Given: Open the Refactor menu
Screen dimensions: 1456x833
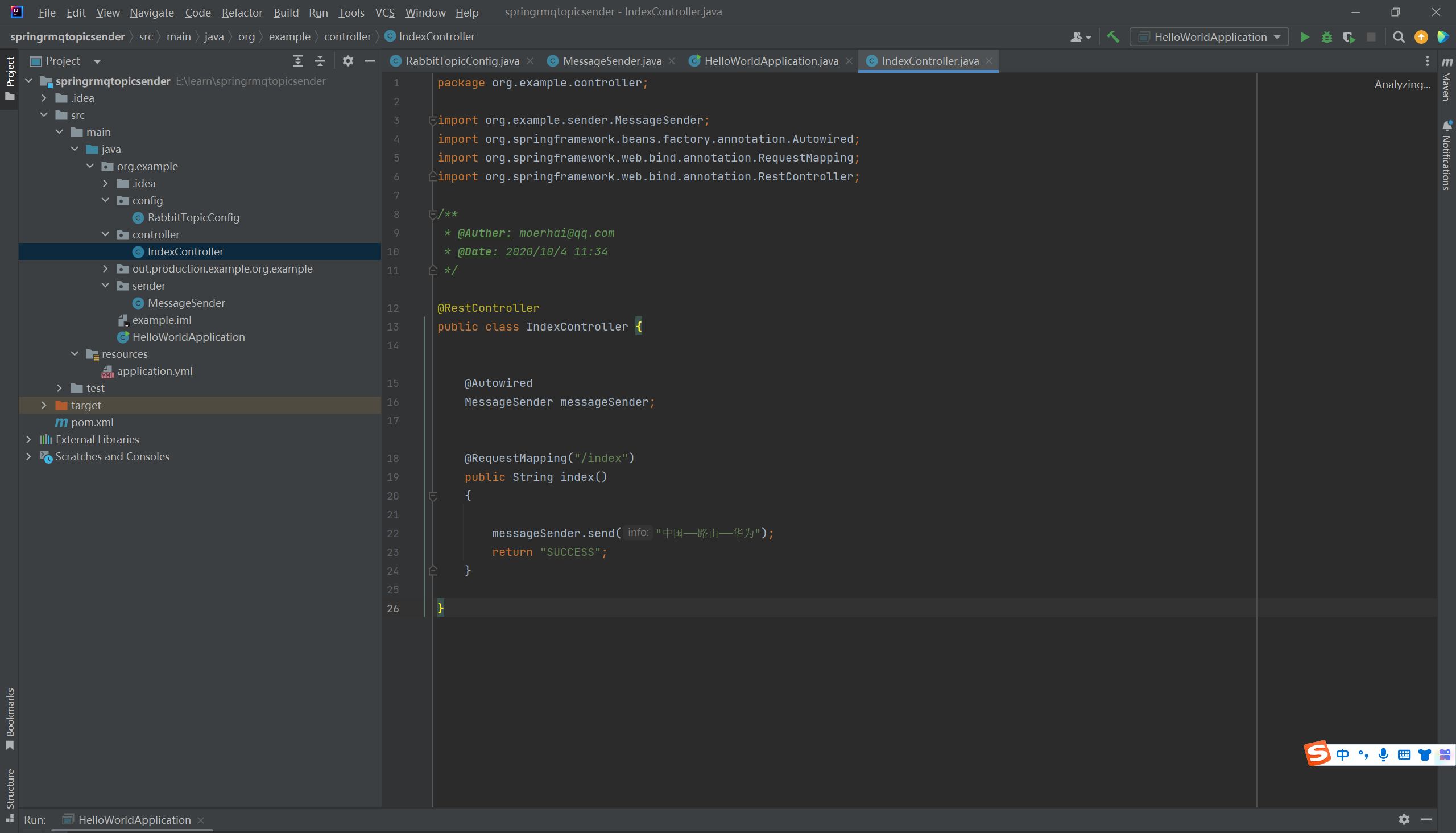Looking at the screenshot, I should (x=241, y=12).
